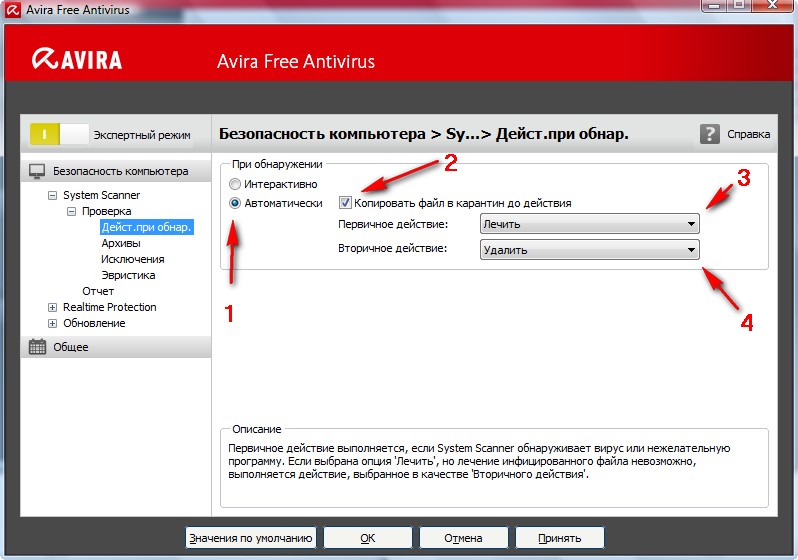The image size is (798, 560).
Task: Open the Безопасность компьютера section
Action: 116,172
